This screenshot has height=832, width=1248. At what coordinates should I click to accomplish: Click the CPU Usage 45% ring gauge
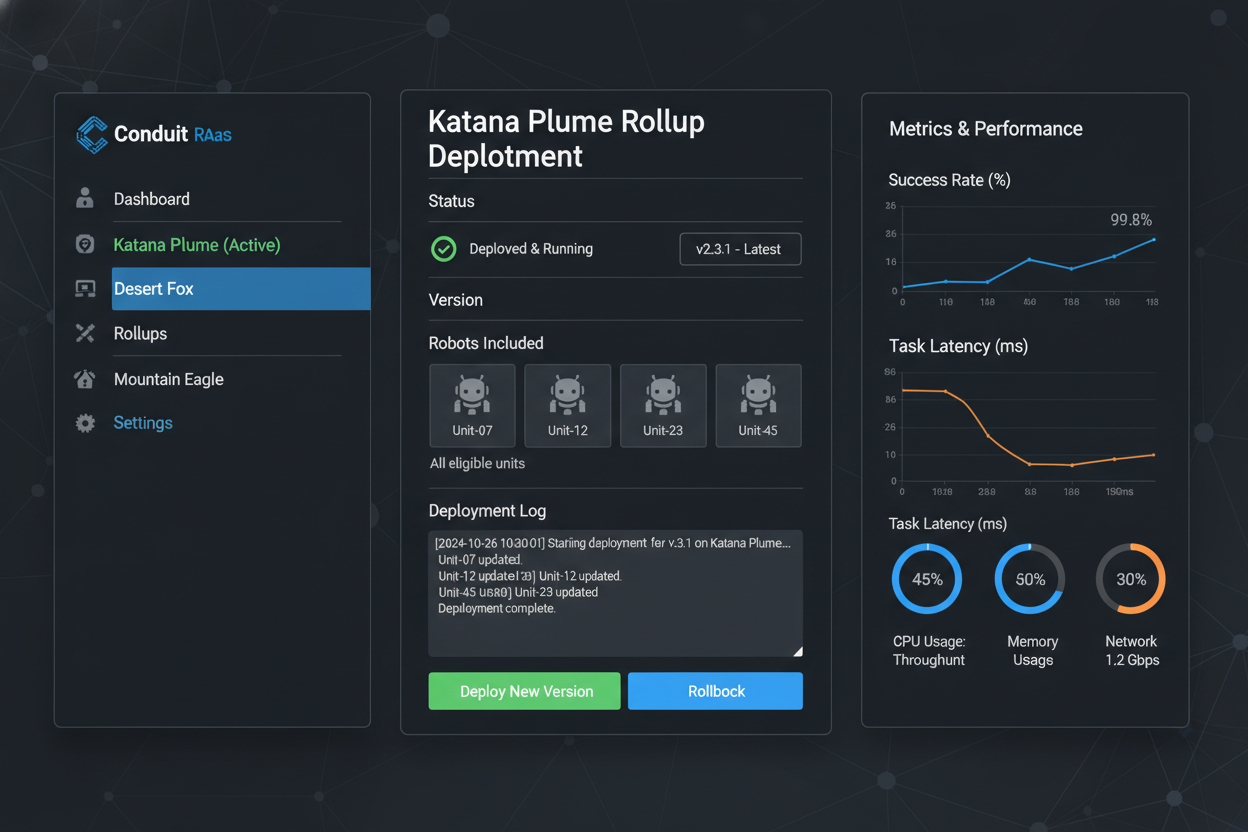coord(927,578)
